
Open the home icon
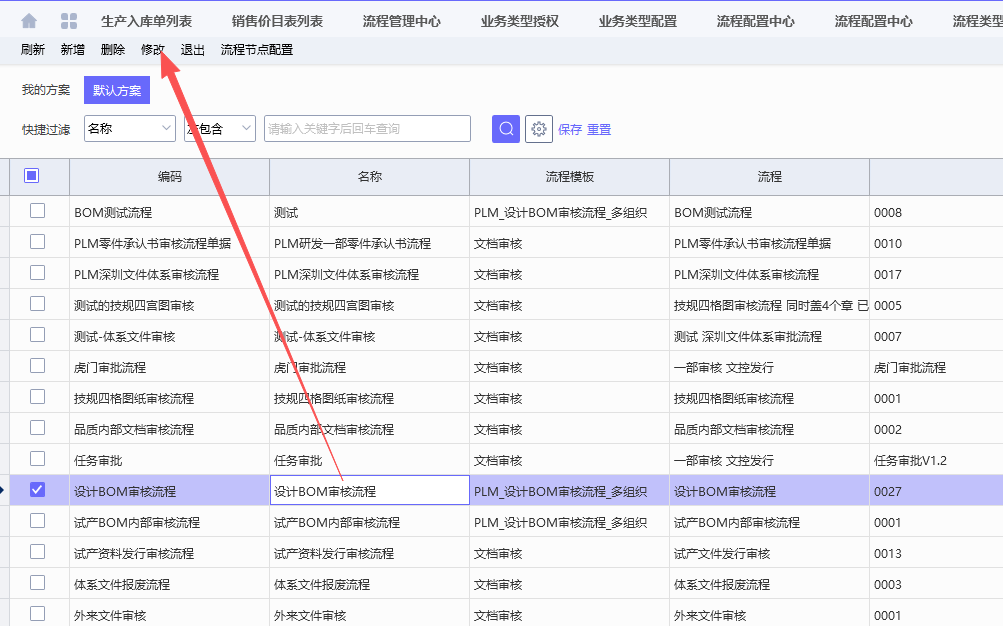coord(29,21)
